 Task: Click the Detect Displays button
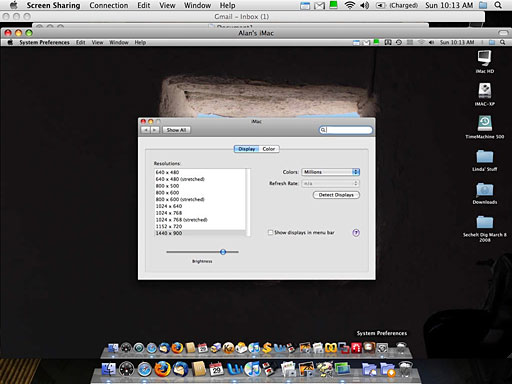[x=336, y=195]
